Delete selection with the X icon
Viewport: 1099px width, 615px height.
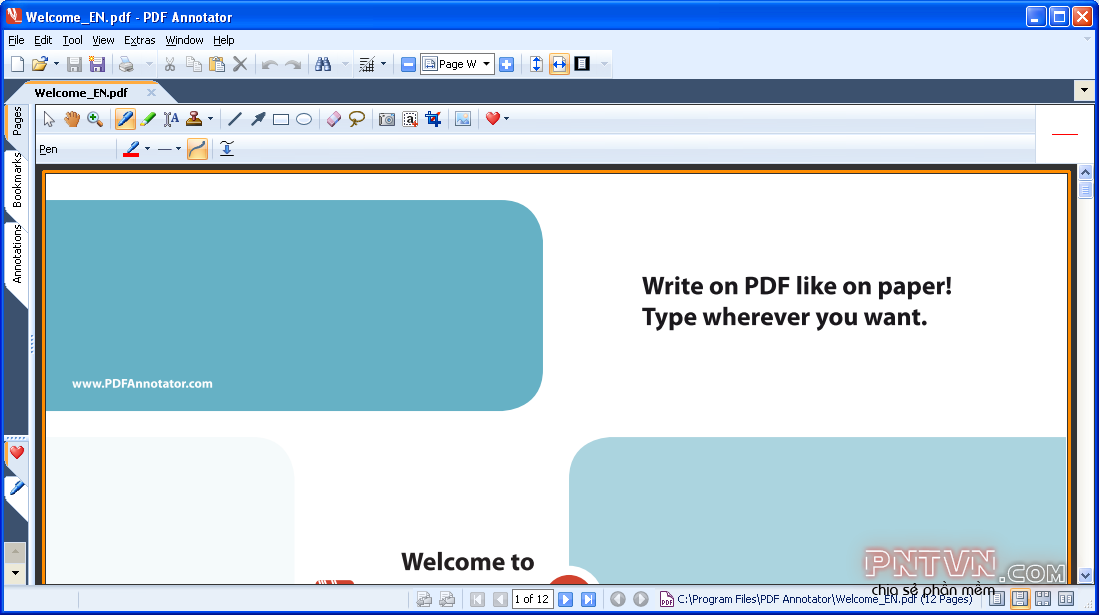click(x=240, y=65)
